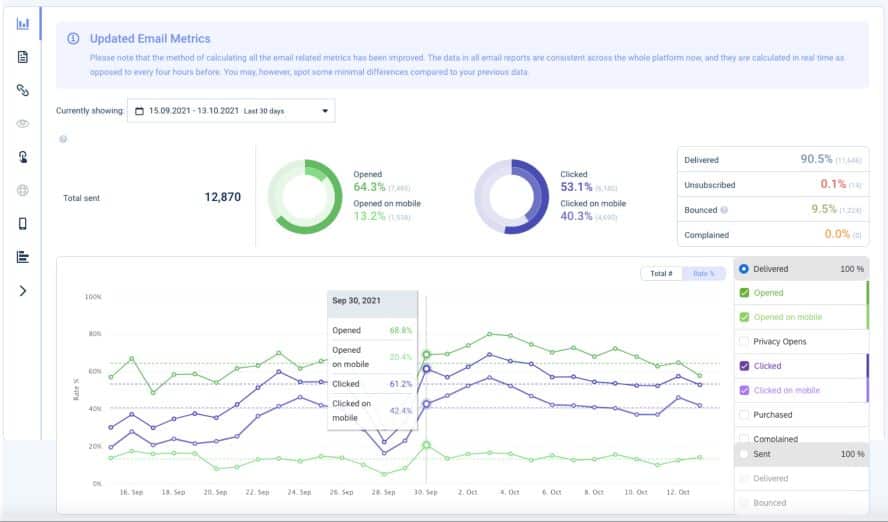Click the info icon beside Updated Email Metrics
Viewport: 888px width, 522px height.
[x=73, y=38]
